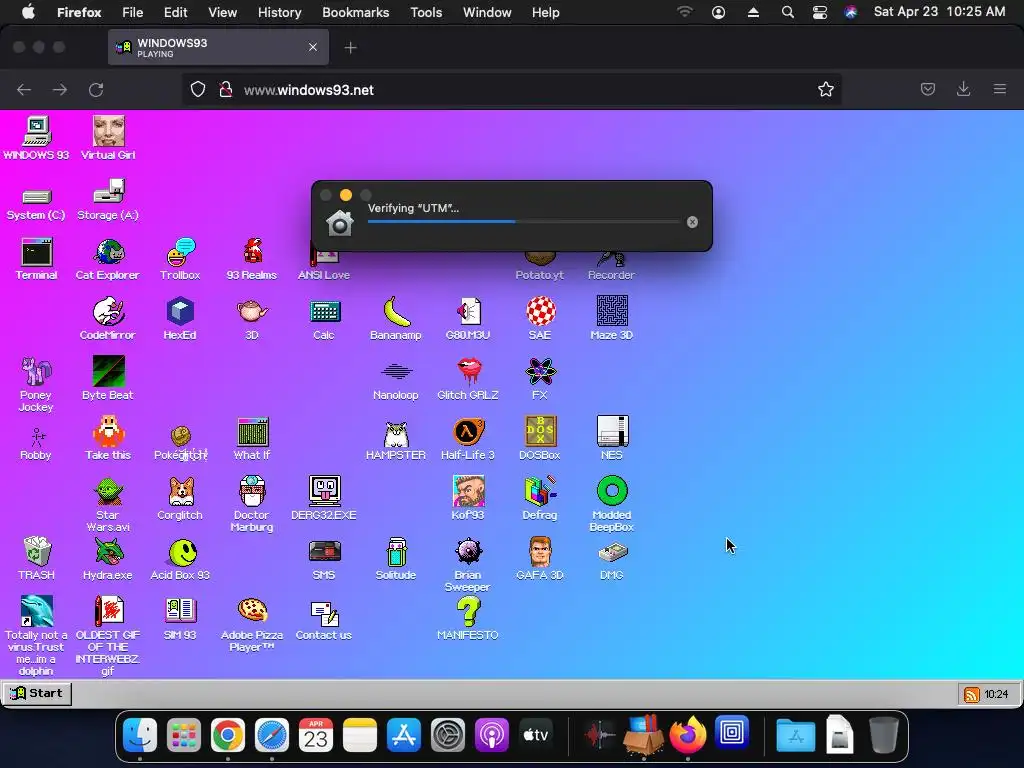Open the Windows 93 Start button
Screen dimensions: 1024x768
point(37,694)
